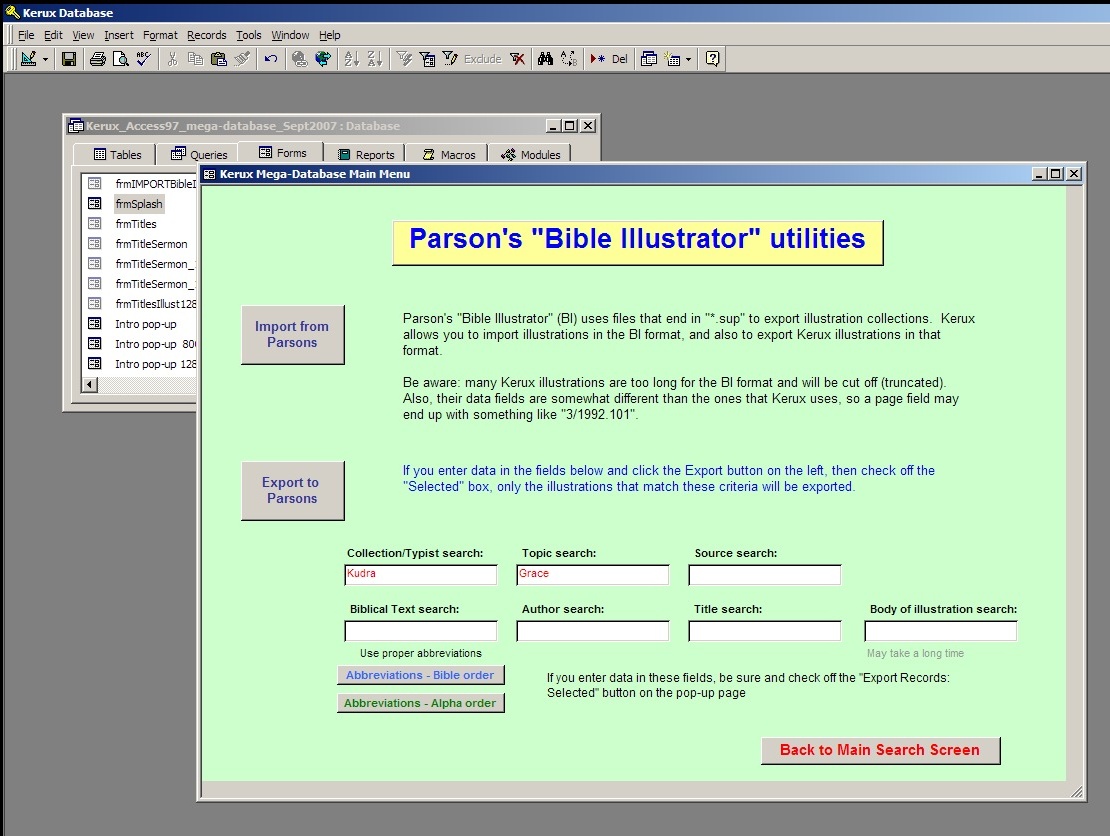Switch to Design View using toolbar icon
1110x836 pixels.
[28, 59]
